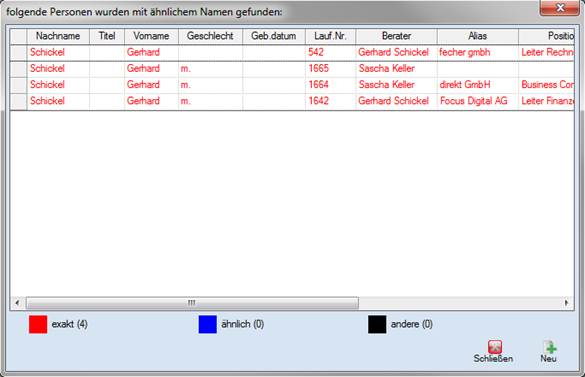
Task: Click Lauf.Nr. cell 1665
Action: pyautogui.click(x=331, y=69)
